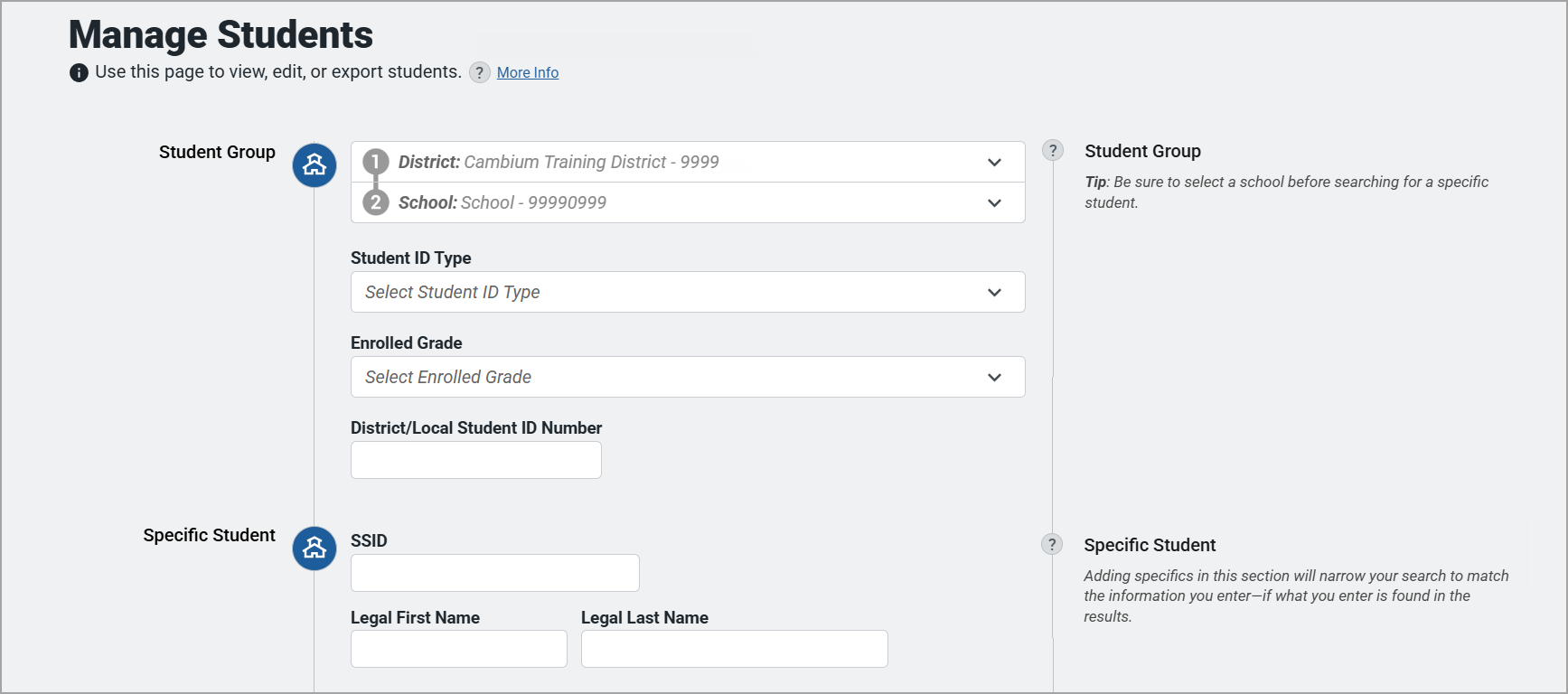Select the Legal First Name input box
The image size is (1568, 694).
[x=458, y=649]
